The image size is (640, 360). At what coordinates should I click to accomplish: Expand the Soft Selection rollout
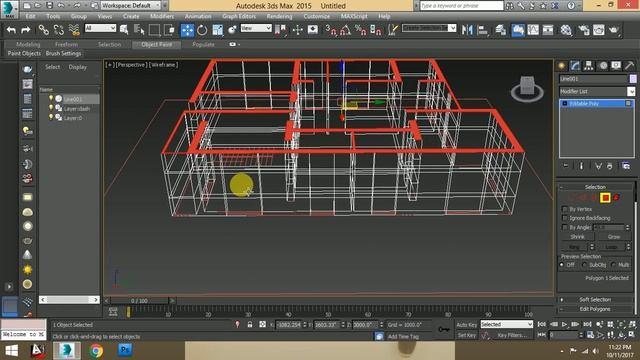pos(595,300)
